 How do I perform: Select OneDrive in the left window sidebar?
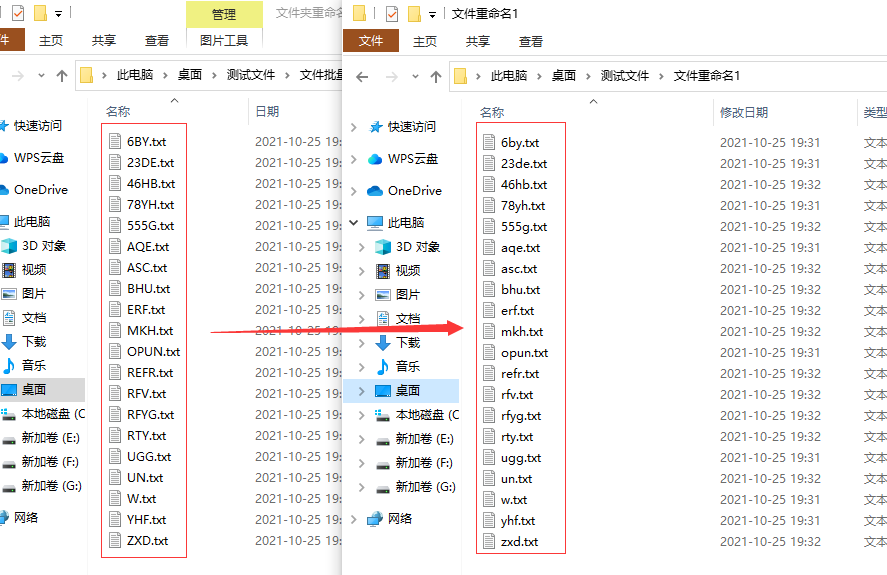tap(40, 189)
